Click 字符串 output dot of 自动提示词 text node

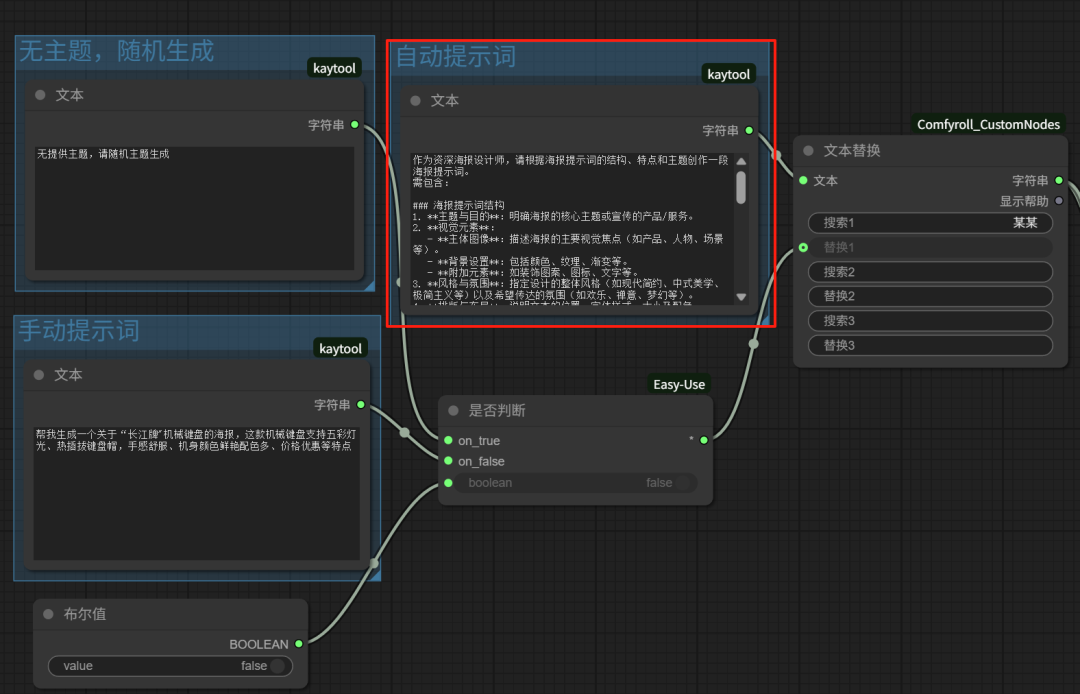749,130
